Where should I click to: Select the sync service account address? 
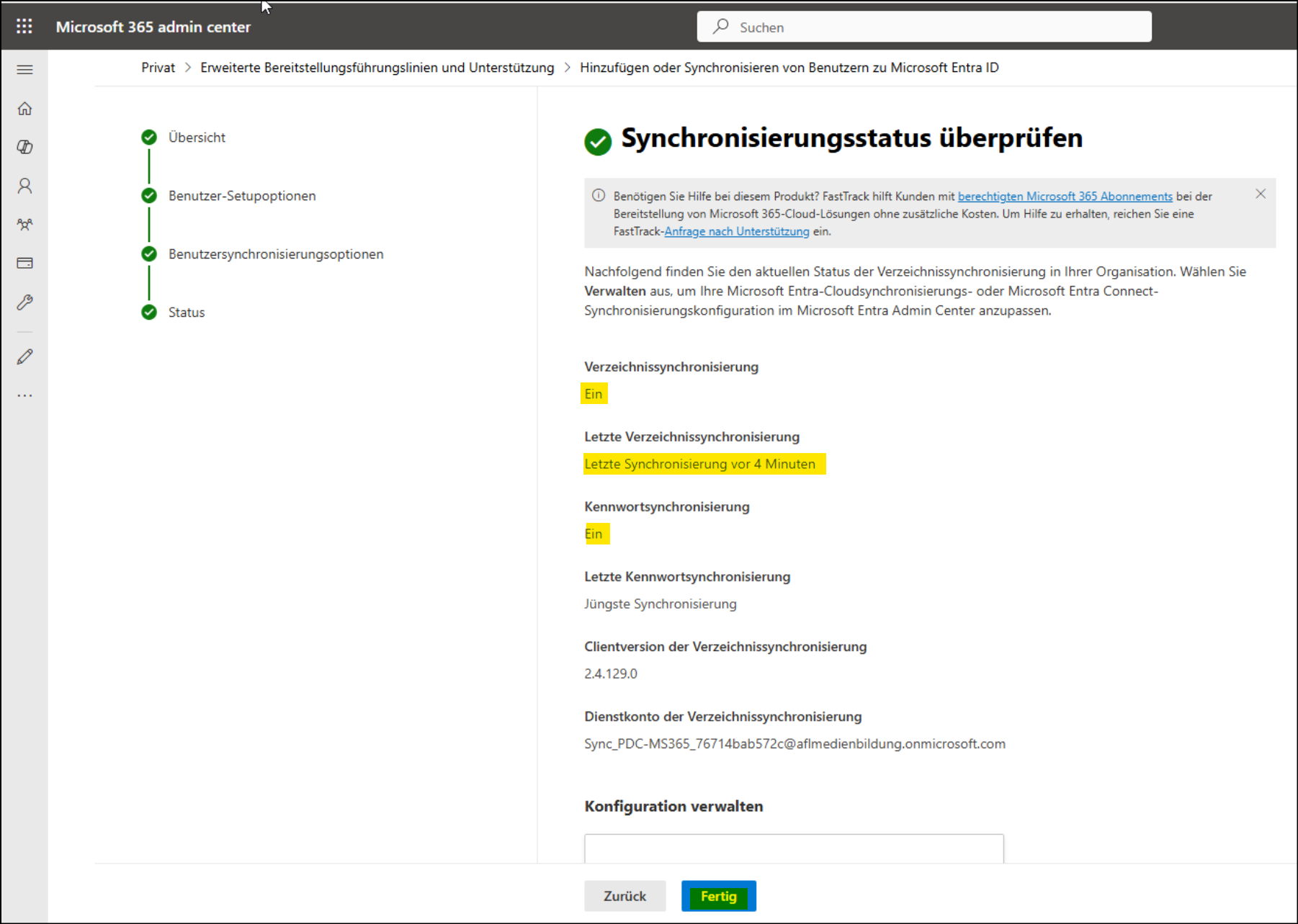pos(795,744)
